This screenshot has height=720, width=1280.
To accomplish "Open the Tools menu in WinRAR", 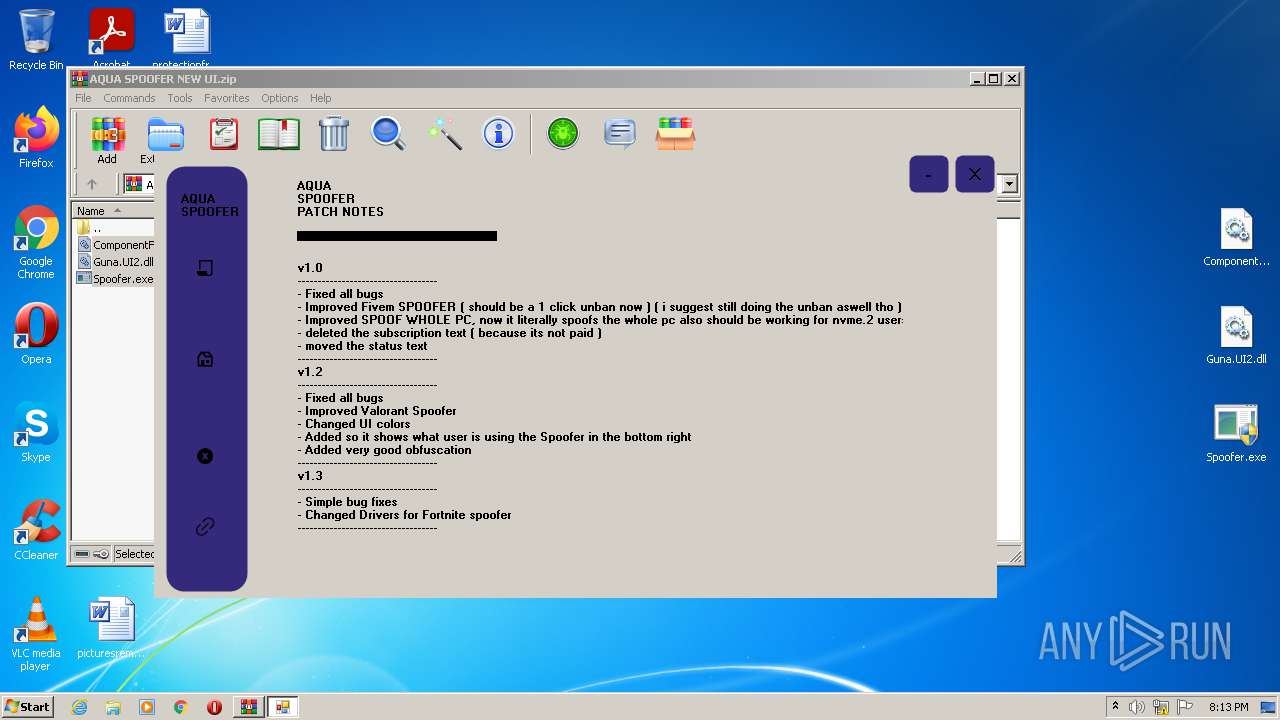I will tap(180, 98).
